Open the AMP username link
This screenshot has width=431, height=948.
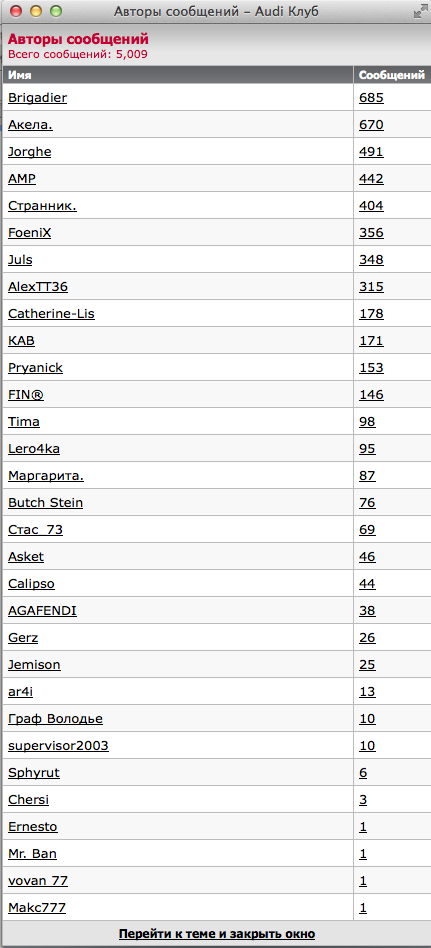[22, 179]
